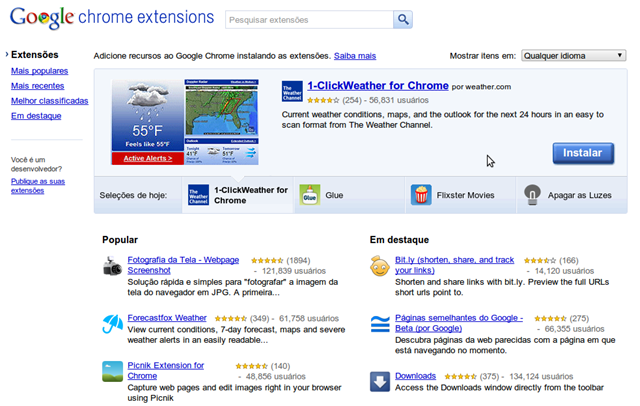Viewport: 640px width, 406px height.
Task: Click the Google Chrome extensions logo
Action: 112,17
